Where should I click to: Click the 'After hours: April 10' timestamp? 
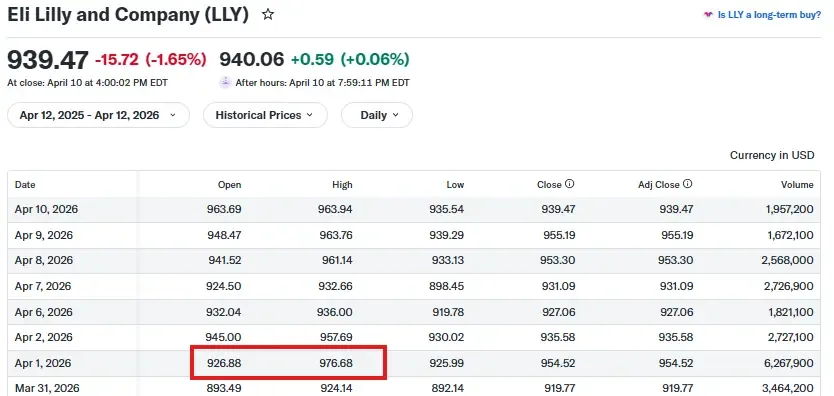[x=322, y=83]
